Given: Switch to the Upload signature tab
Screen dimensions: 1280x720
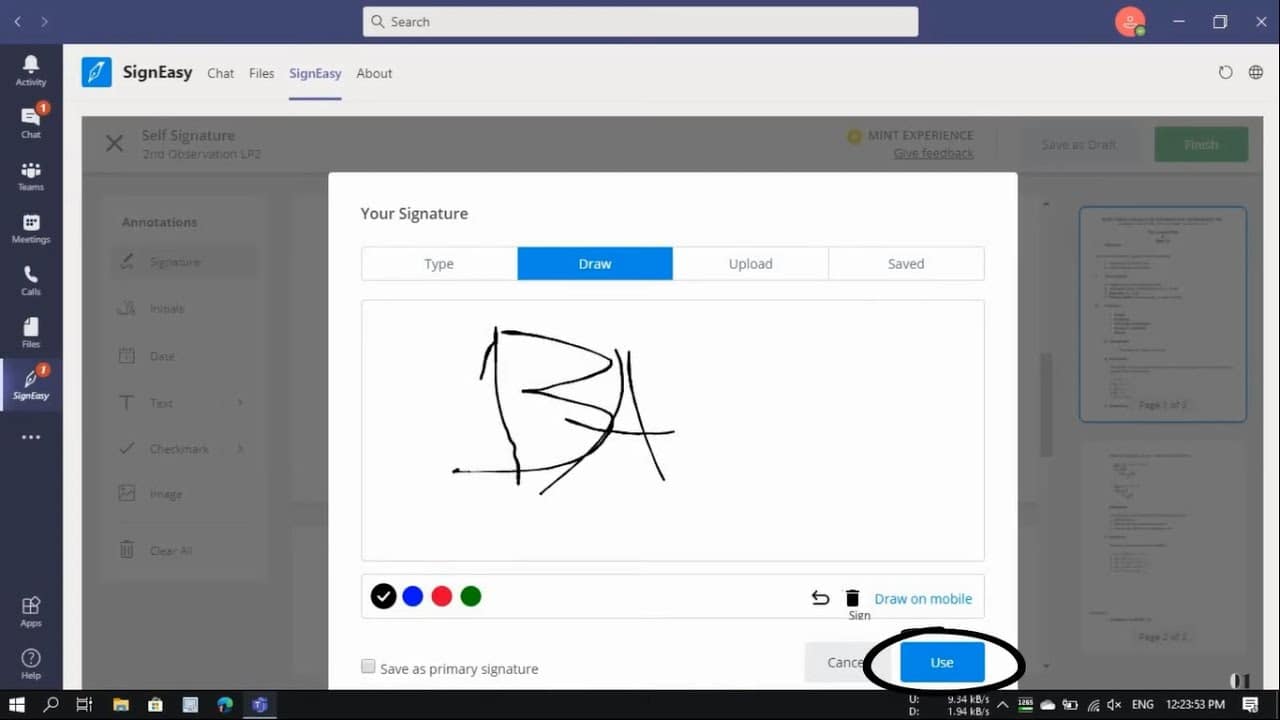Looking at the screenshot, I should [750, 264].
